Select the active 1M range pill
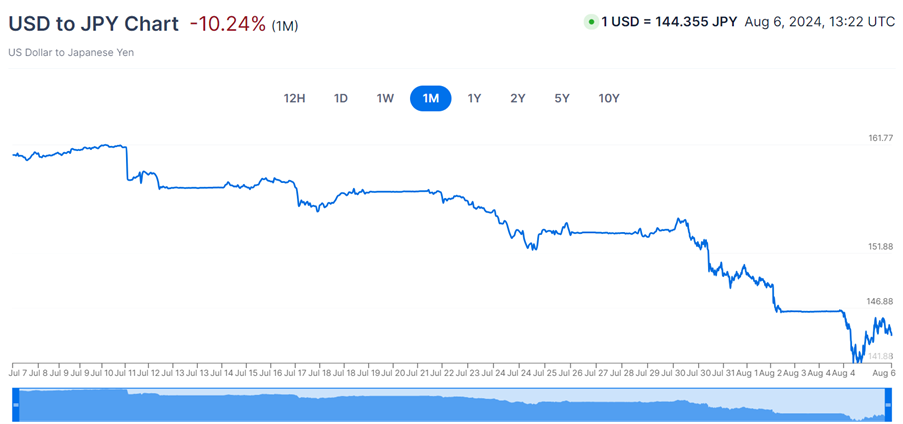Screen dimensions: 903x424 (x=431, y=98)
